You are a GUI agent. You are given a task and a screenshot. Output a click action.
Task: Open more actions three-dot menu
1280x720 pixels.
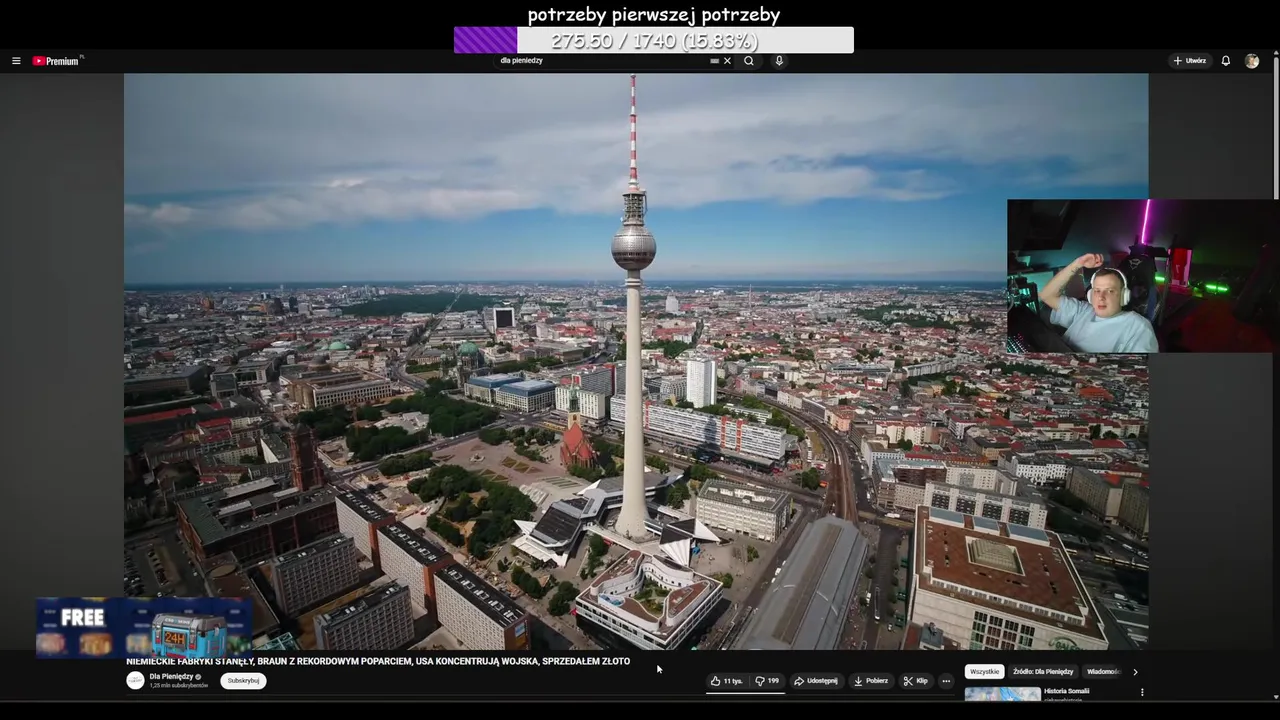click(x=946, y=681)
